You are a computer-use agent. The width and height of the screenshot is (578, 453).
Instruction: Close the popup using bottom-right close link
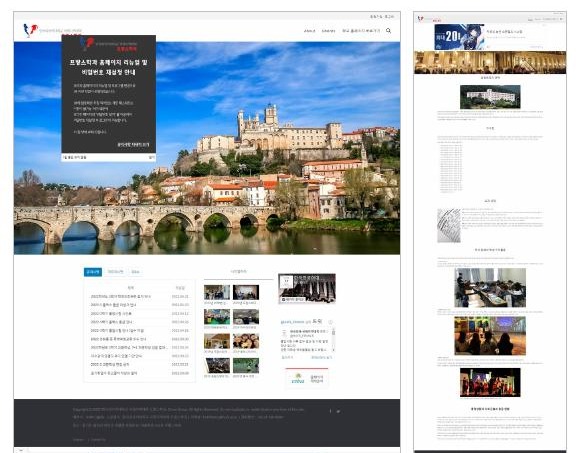tap(151, 157)
